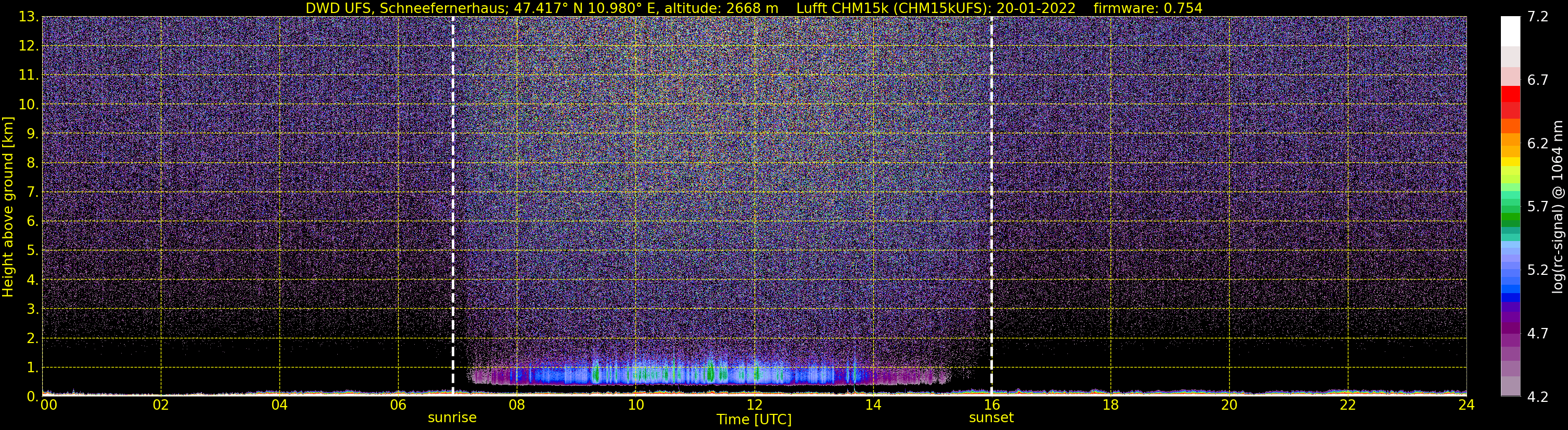
Task: Click the white swatch at top of colorbar
Action: click(x=1510, y=31)
